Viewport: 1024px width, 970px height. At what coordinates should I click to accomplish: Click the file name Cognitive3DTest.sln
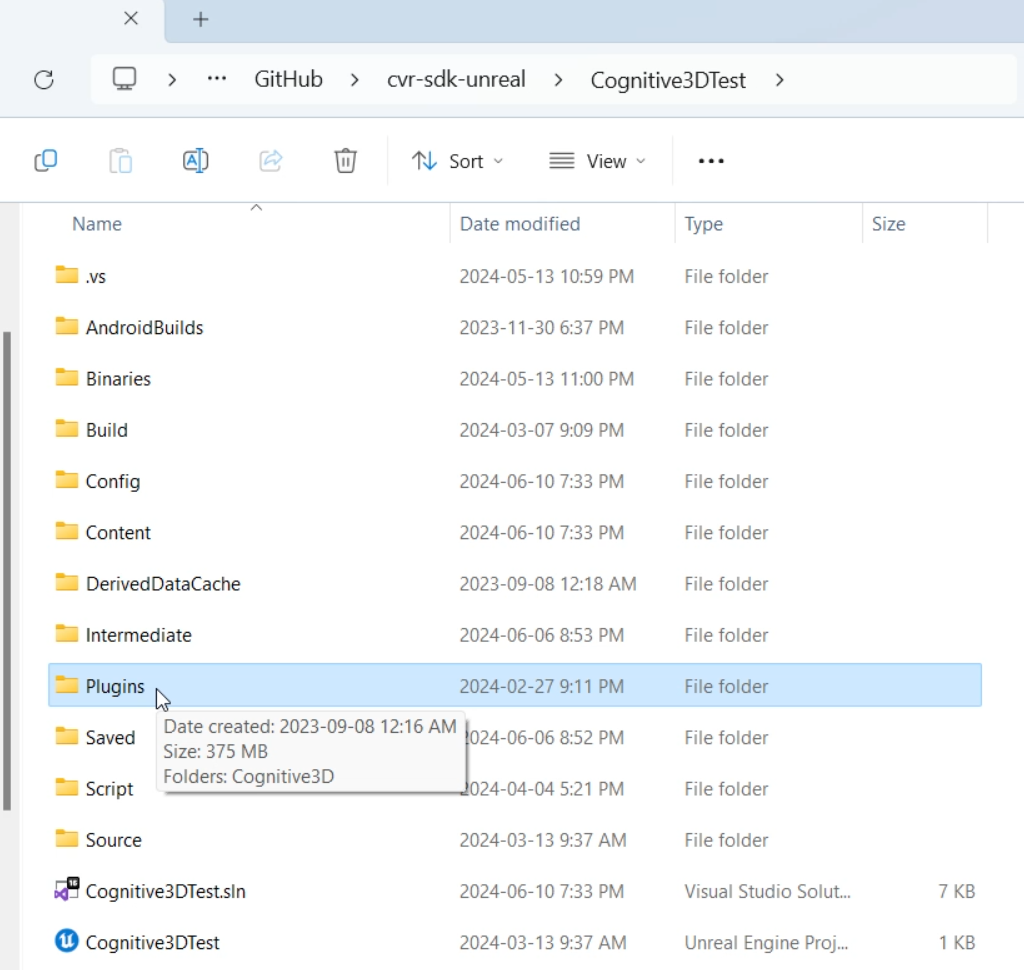pyautogui.click(x=165, y=892)
